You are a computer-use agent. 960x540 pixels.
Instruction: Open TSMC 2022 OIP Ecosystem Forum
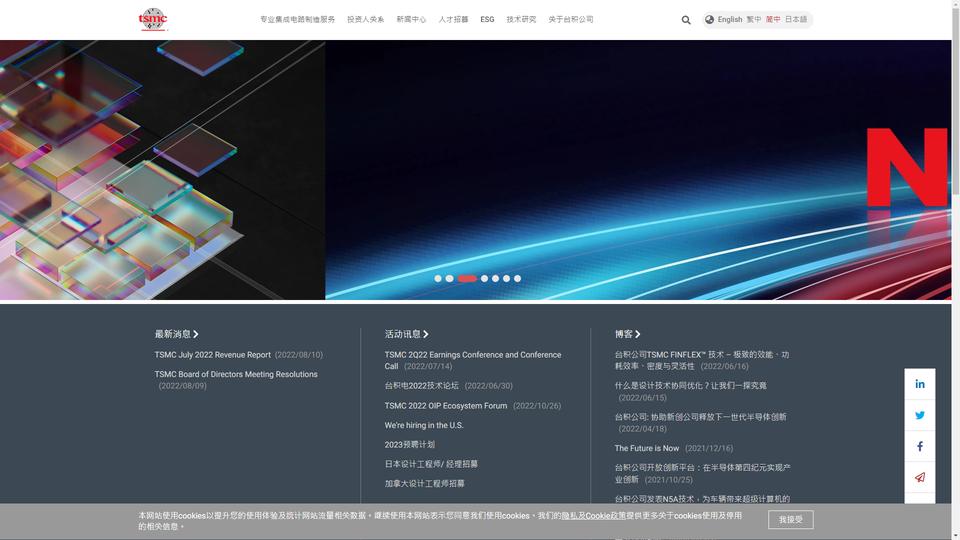pyautogui.click(x=446, y=406)
